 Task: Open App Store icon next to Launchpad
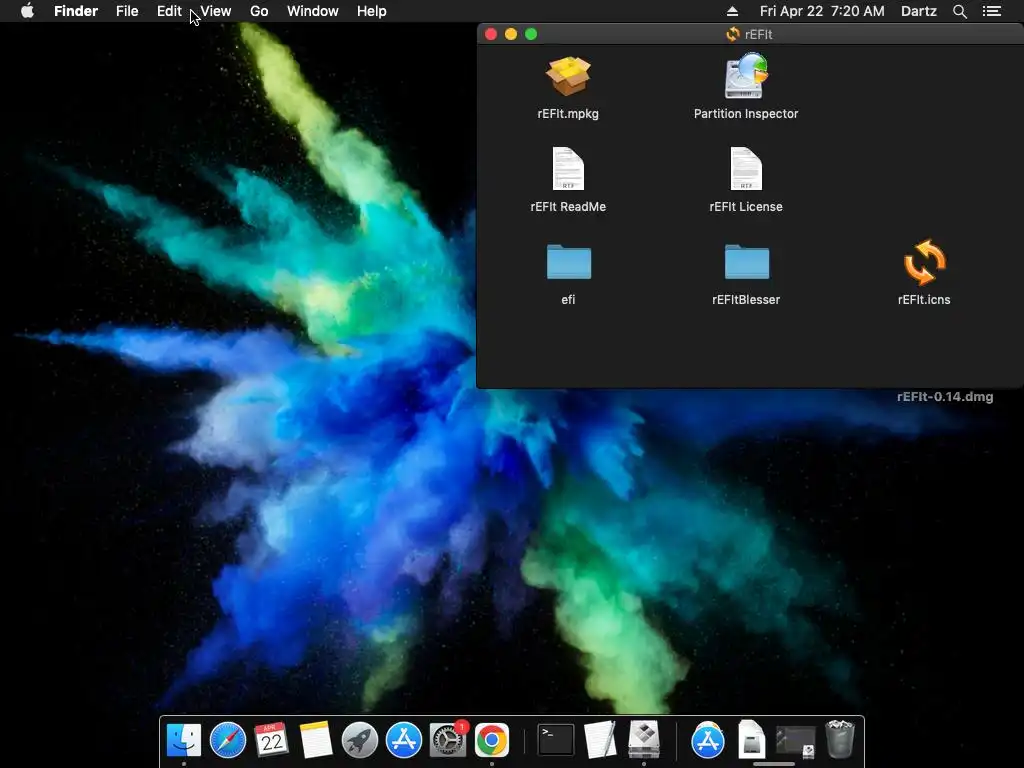(404, 740)
